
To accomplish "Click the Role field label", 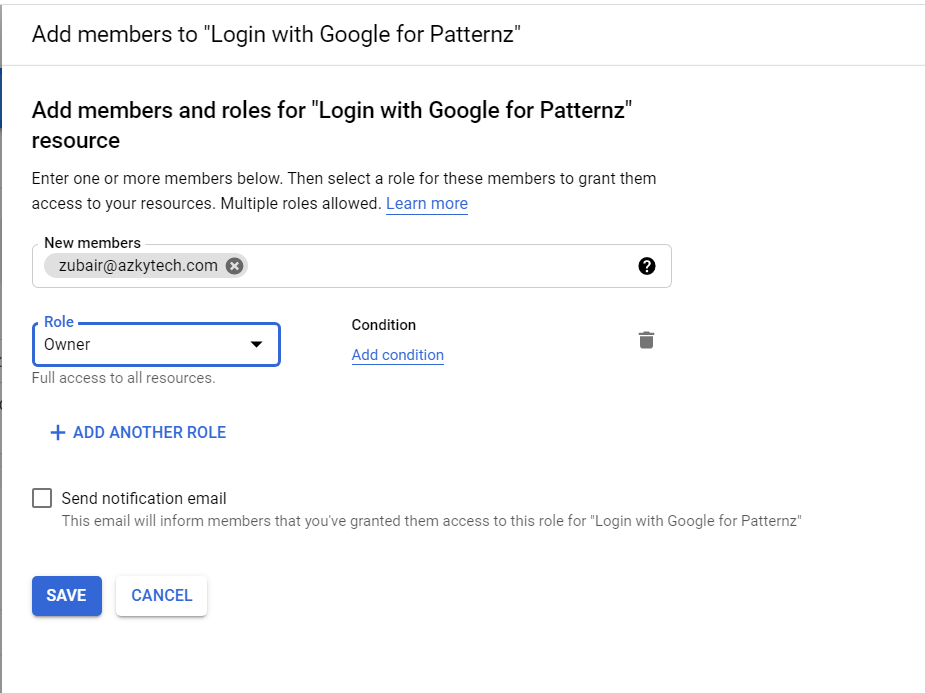I will pos(59,322).
